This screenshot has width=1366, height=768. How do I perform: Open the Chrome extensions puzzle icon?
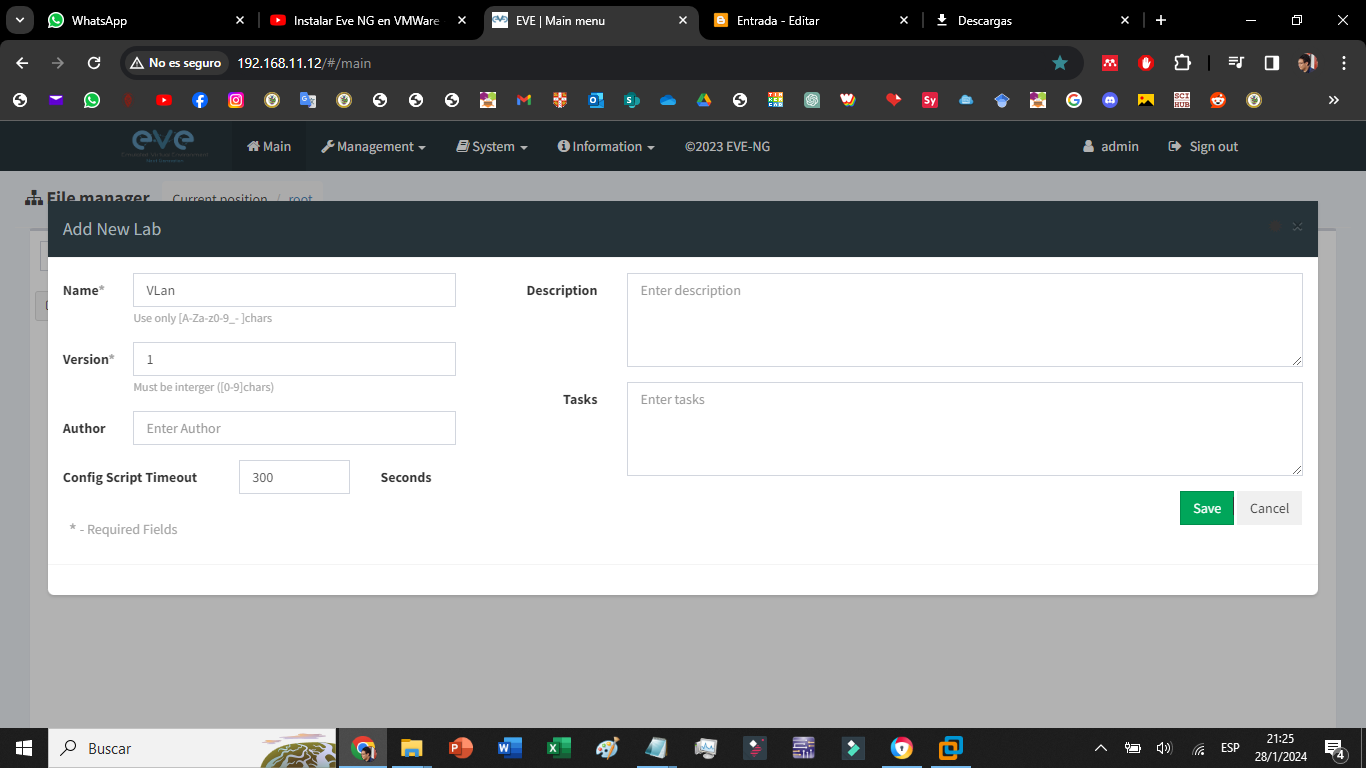coord(1182,63)
